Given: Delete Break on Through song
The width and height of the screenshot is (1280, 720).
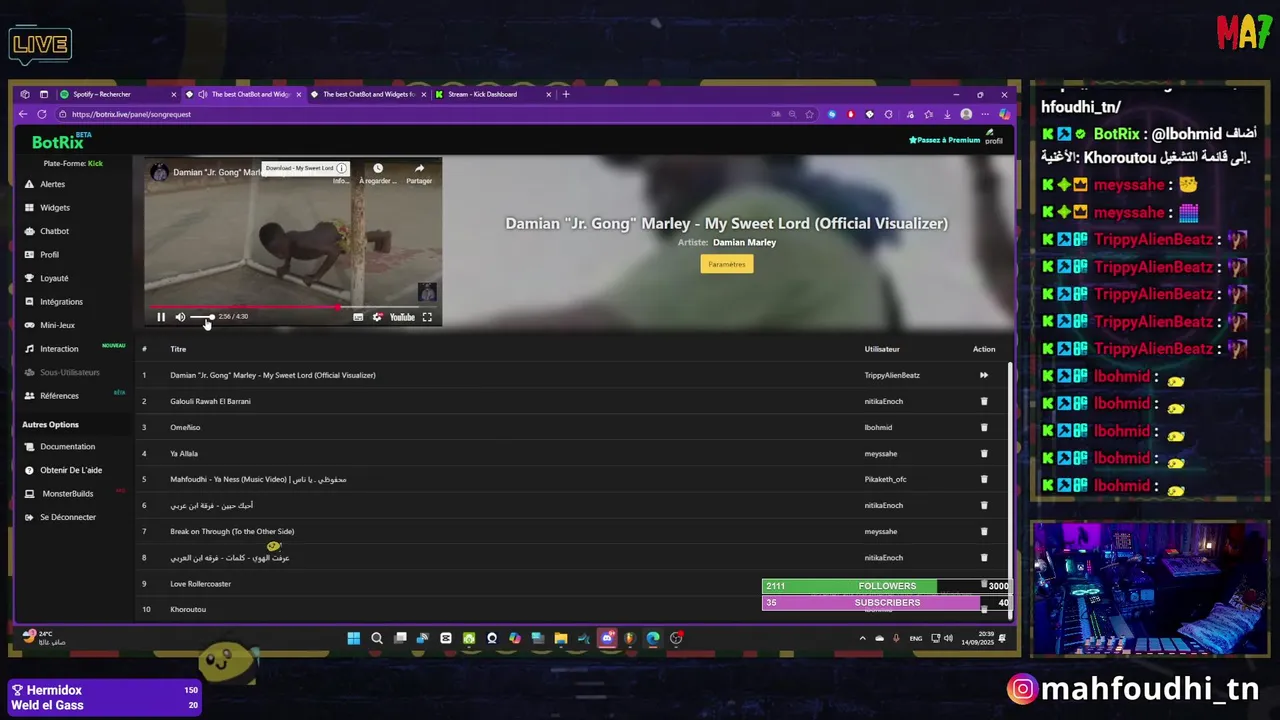Looking at the screenshot, I should coord(984,531).
